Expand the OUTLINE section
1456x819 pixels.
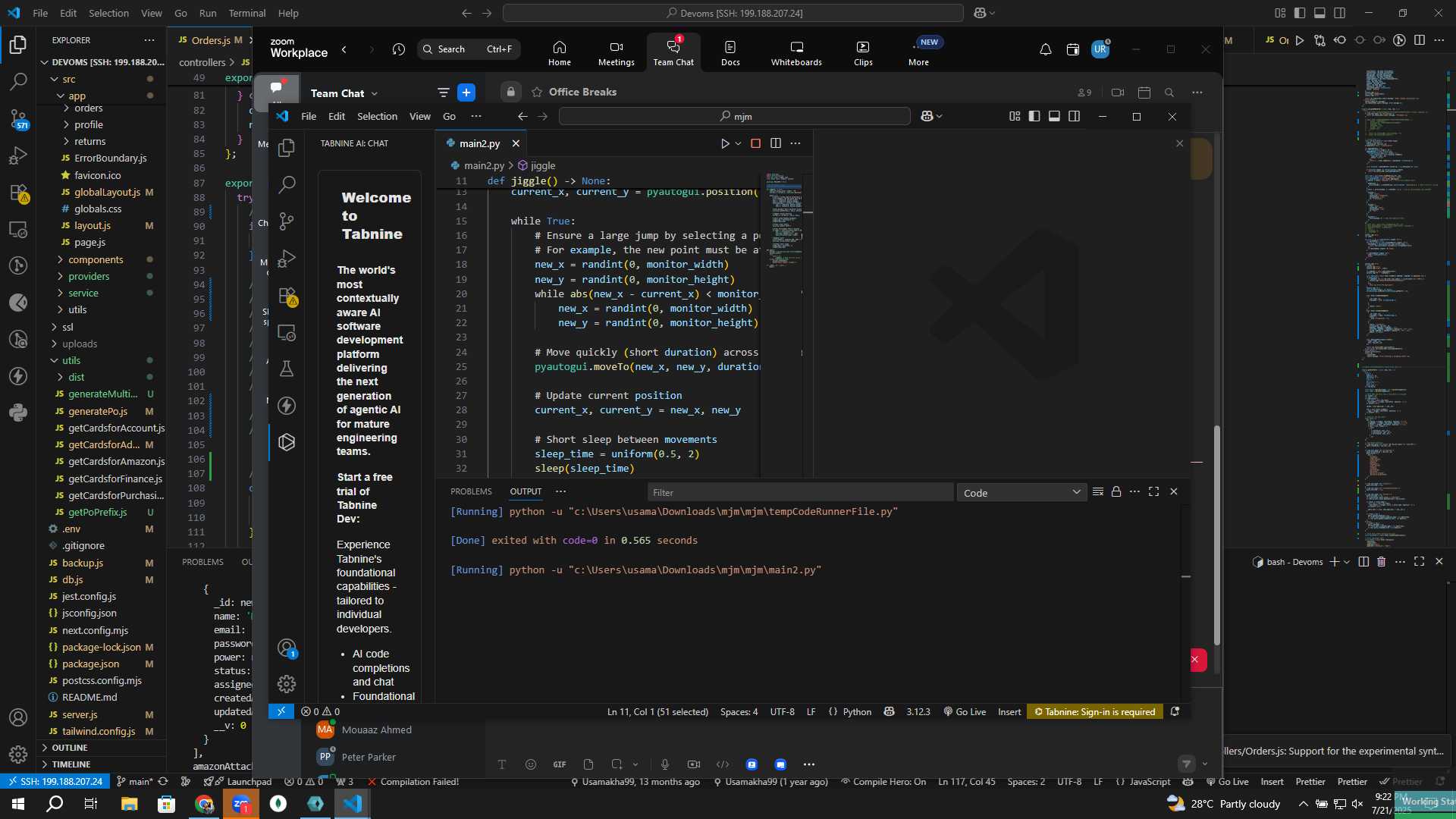(x=70, y=748)
